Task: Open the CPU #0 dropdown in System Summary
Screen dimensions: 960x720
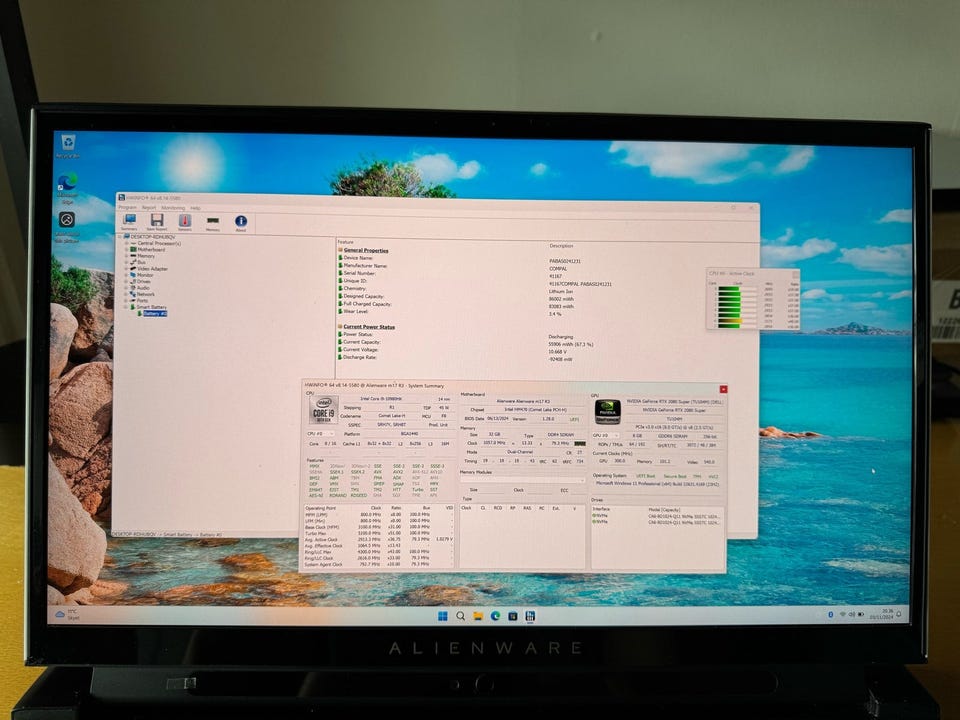Action: coord(320,434)
